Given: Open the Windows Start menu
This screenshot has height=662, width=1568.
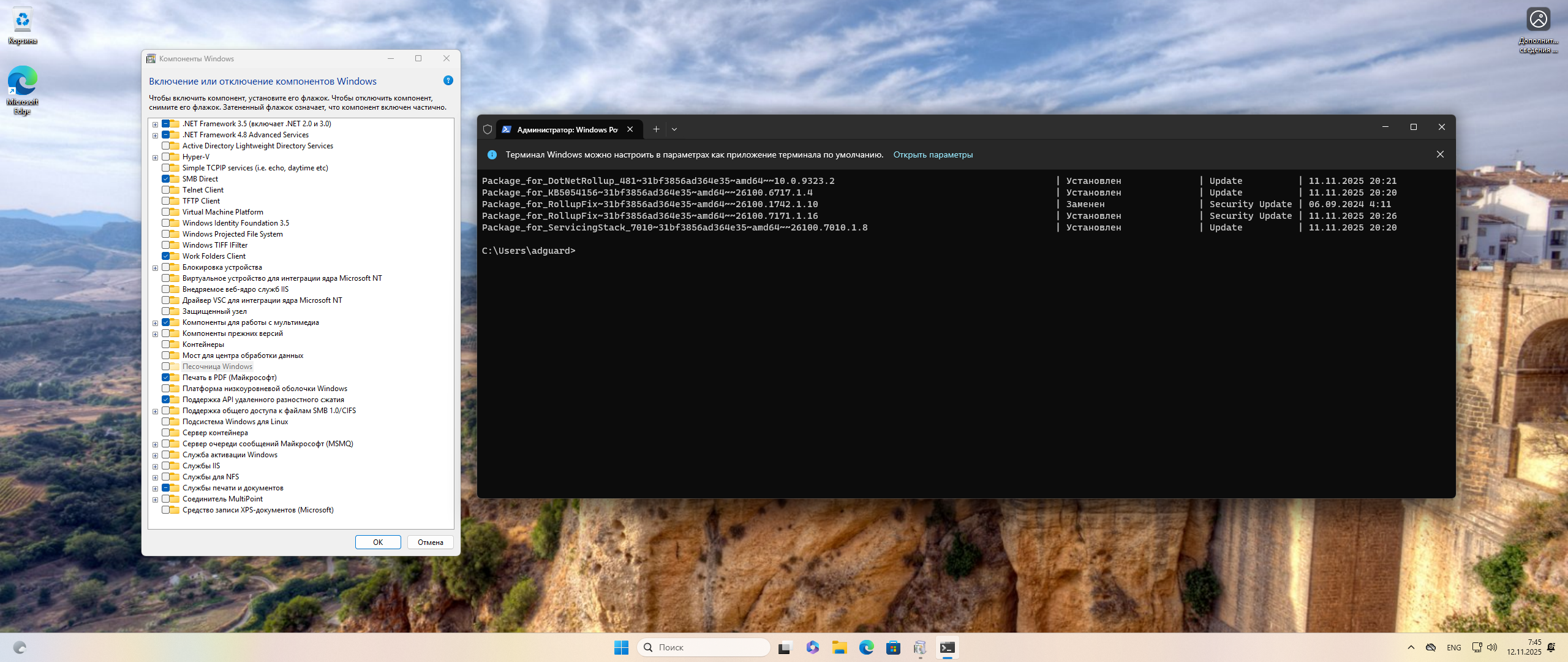Looking at the screenshot, I should click(621, 647).
